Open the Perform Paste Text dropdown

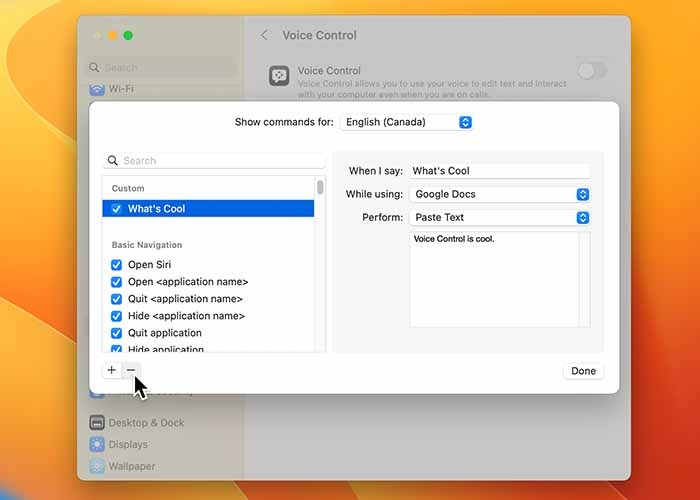[500, 217]
